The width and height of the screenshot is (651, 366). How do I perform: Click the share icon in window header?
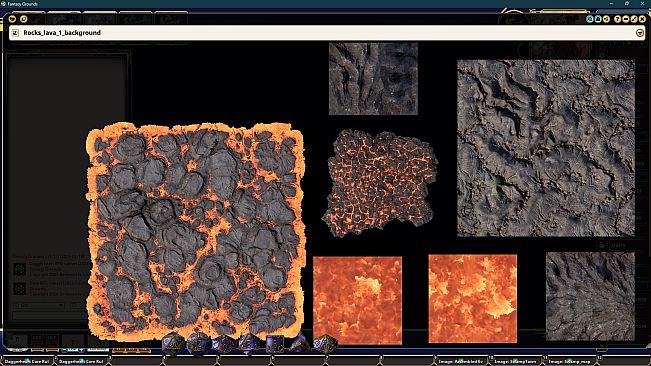(x=606, y=19)
